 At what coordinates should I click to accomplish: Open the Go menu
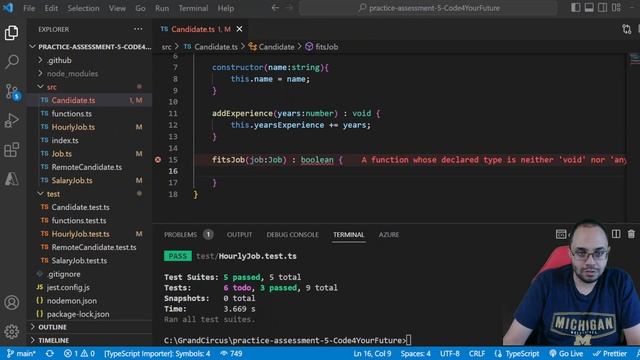[140, 8]
